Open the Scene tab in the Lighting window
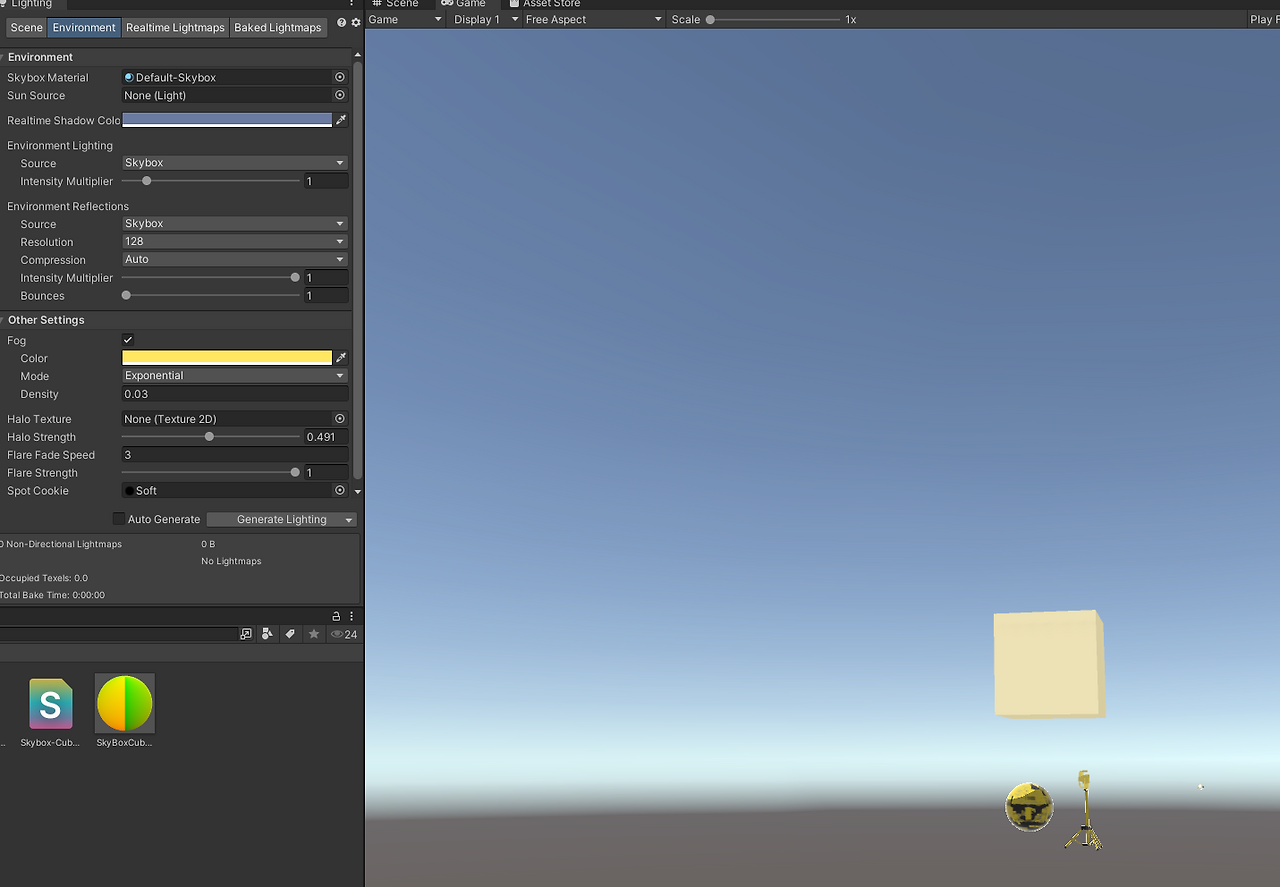Viewport: 1280px width, 887px height. coord(25,27)
